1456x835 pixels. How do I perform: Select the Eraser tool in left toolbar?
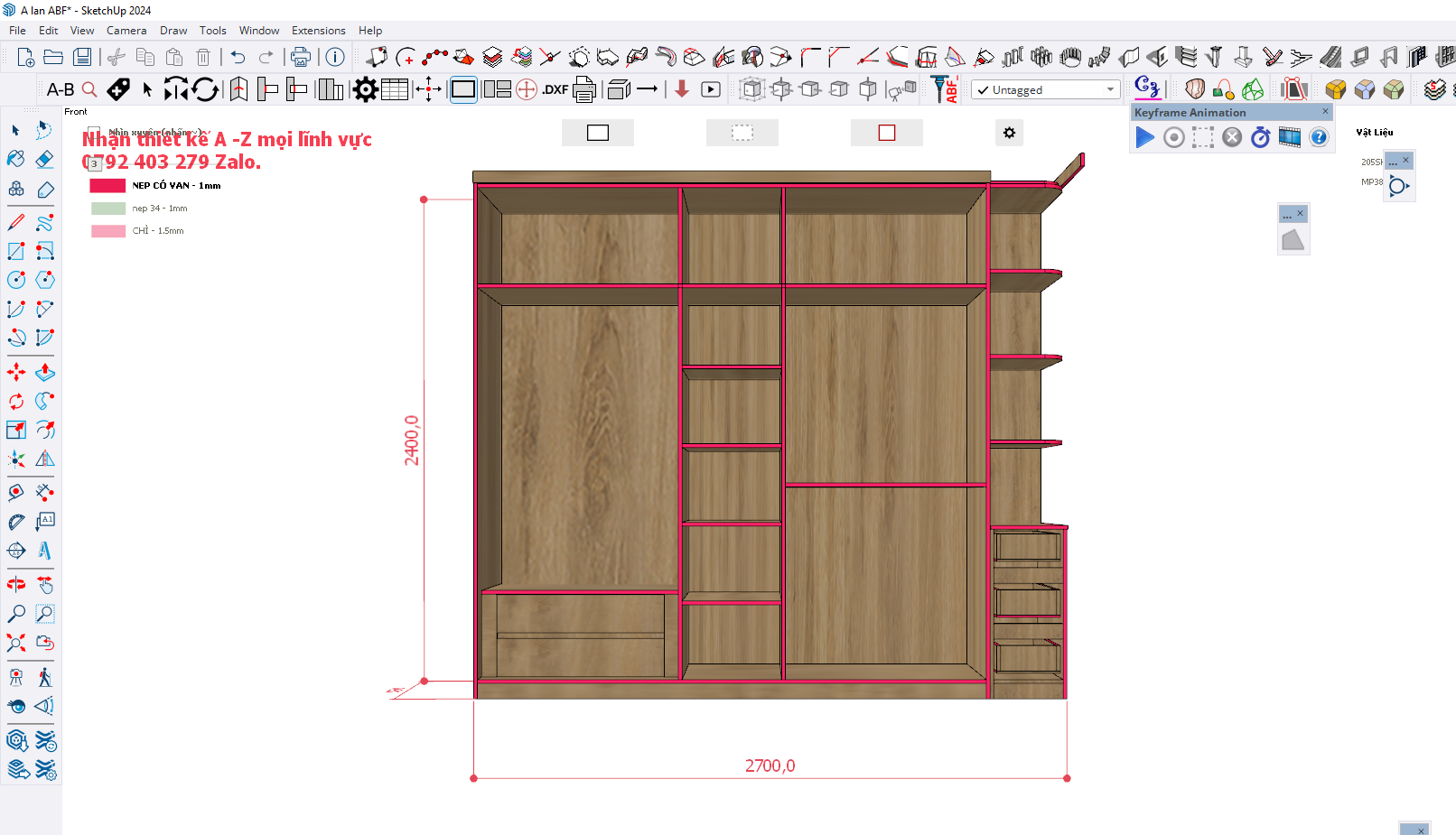pos(44,160)
